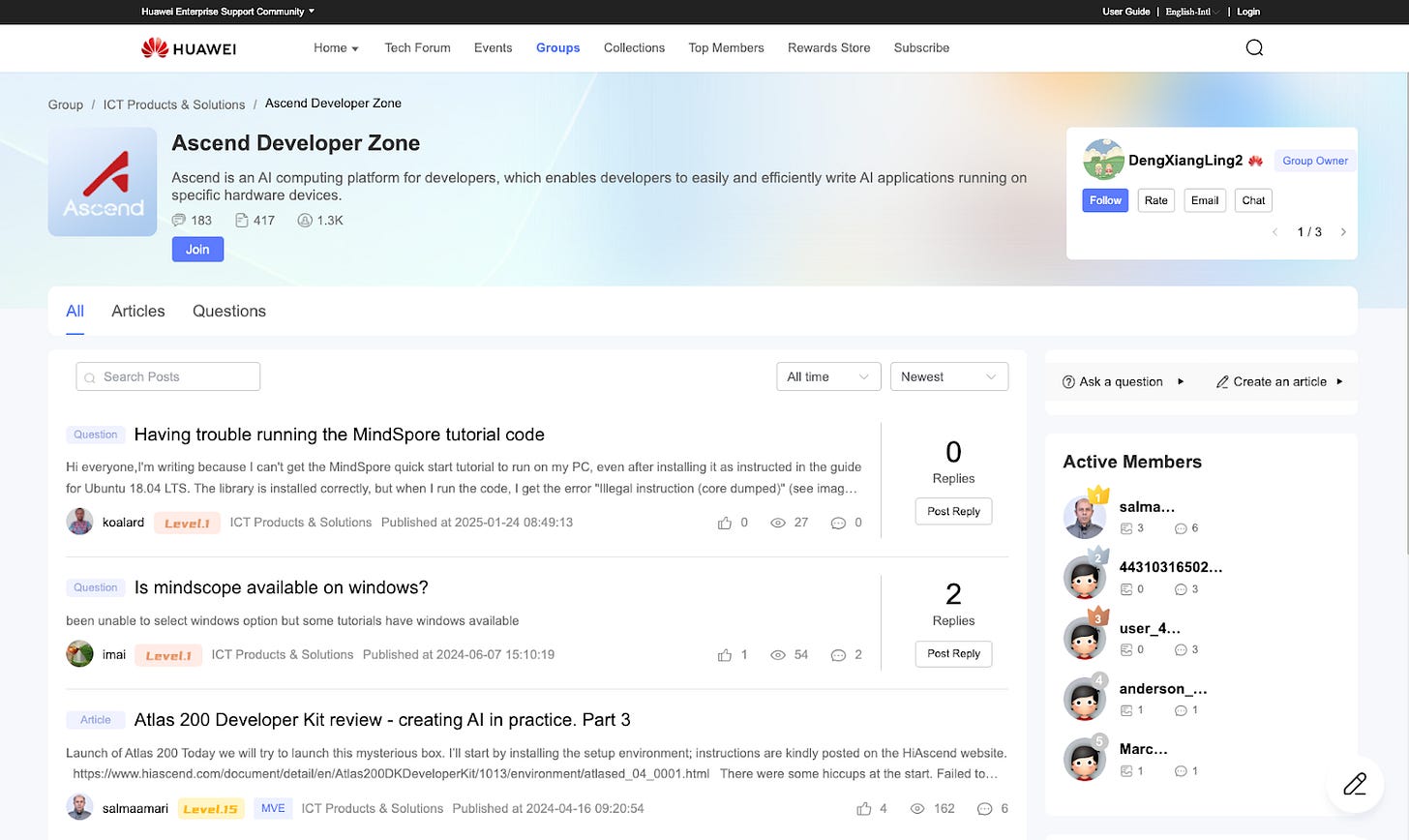Click the group comments count icon 183

coord(178,221)
